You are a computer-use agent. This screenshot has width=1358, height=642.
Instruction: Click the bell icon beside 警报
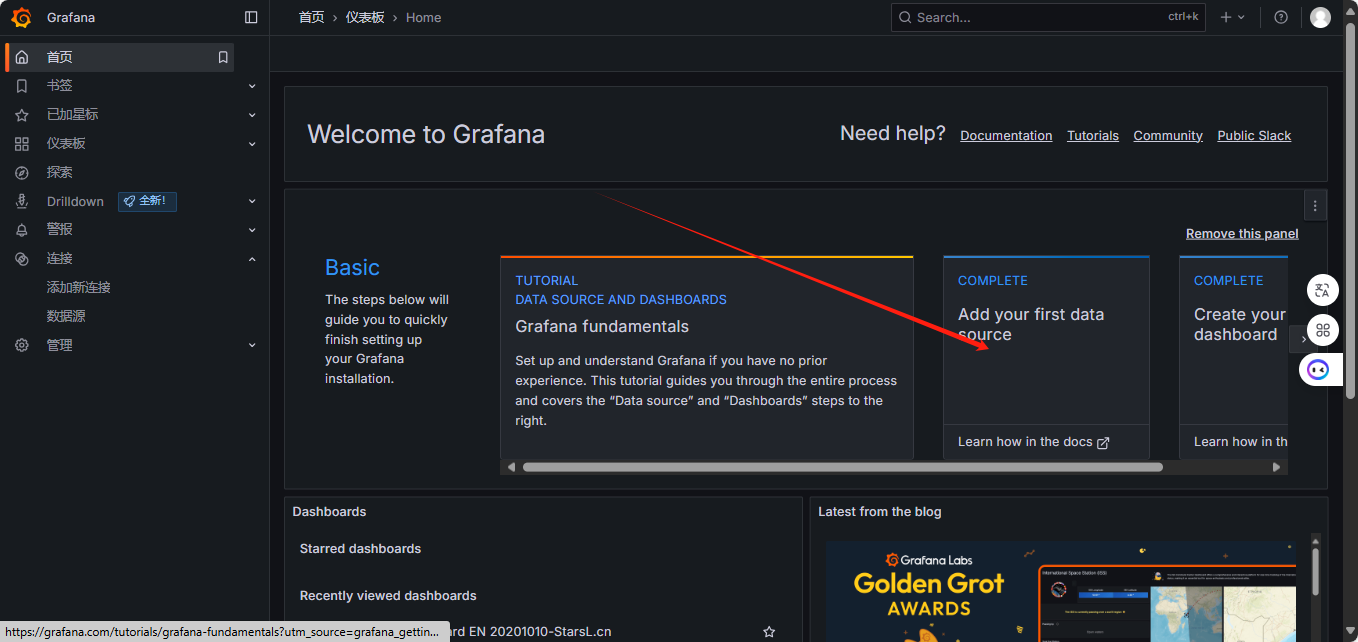click(x=22, y=230)
